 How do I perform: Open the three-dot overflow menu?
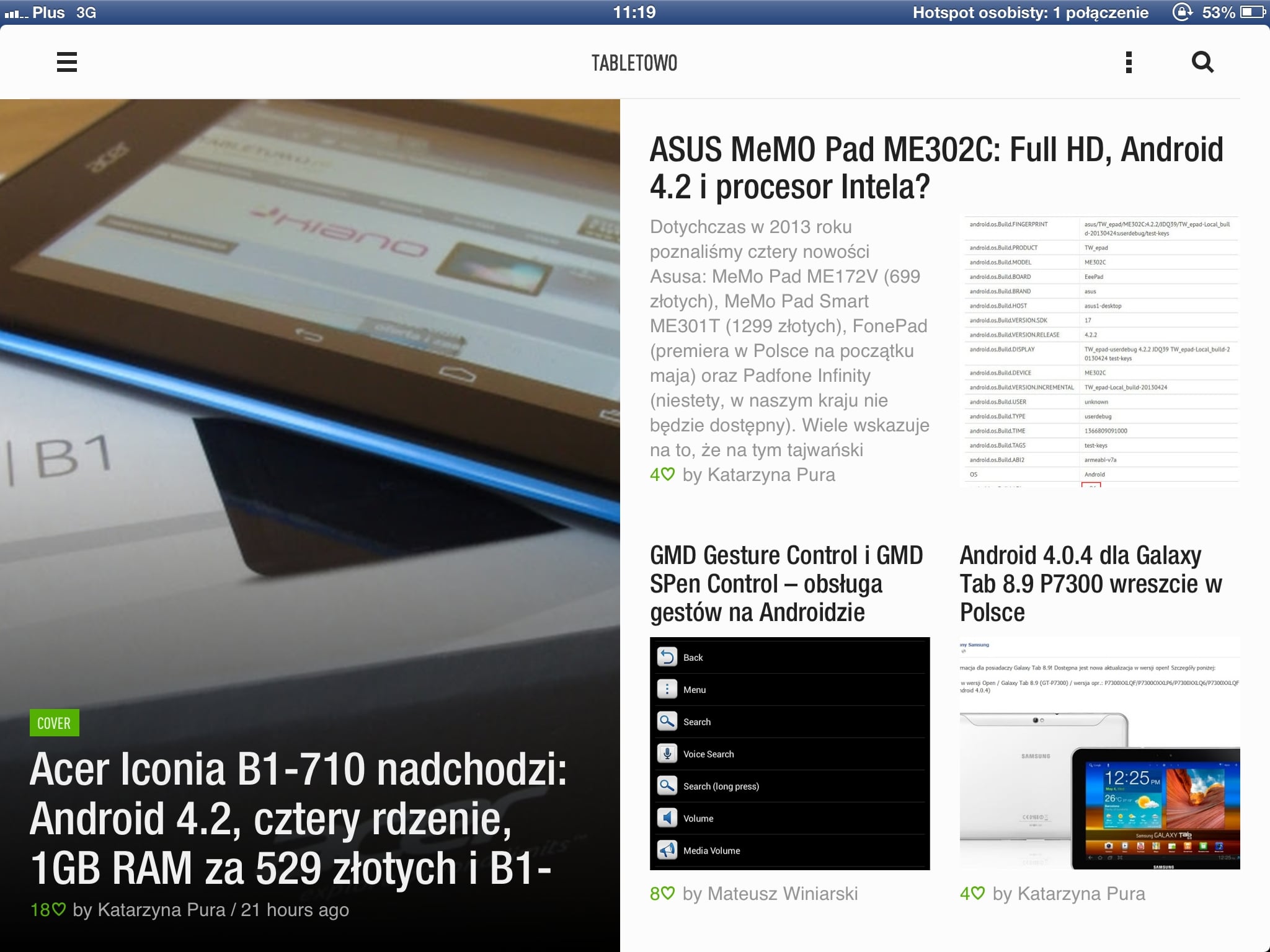[1129, 62]
